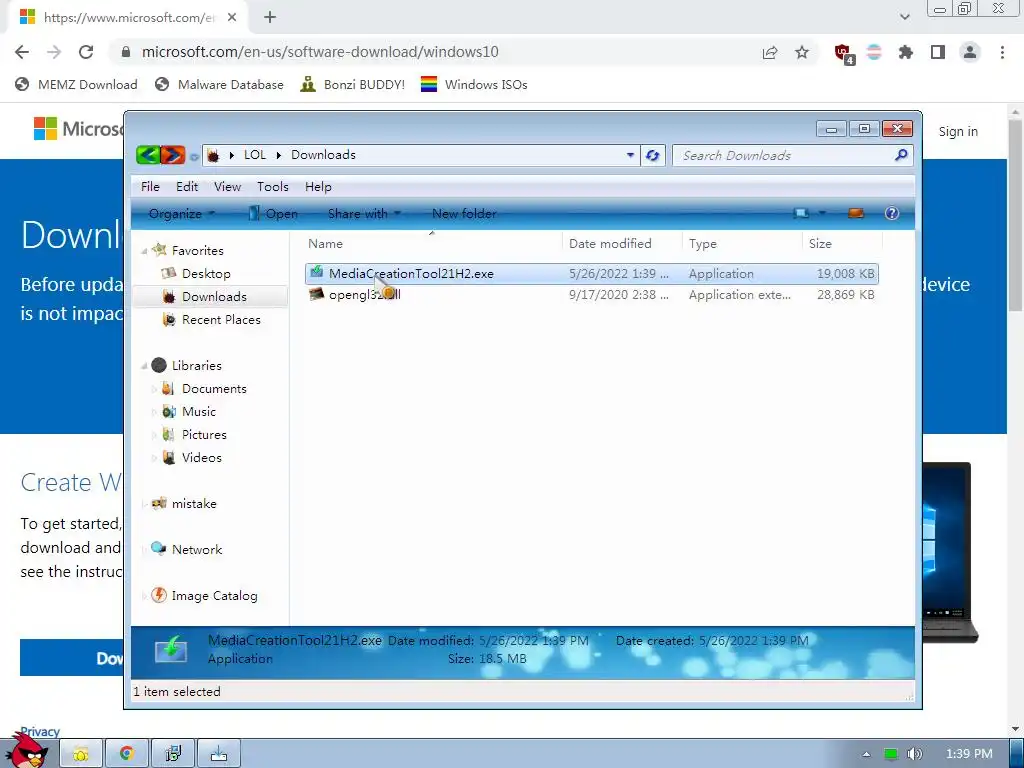Click Chrome icon in taskbar
The width and height of the screenshot is (1024, 768).
click(x=127, y=754)
